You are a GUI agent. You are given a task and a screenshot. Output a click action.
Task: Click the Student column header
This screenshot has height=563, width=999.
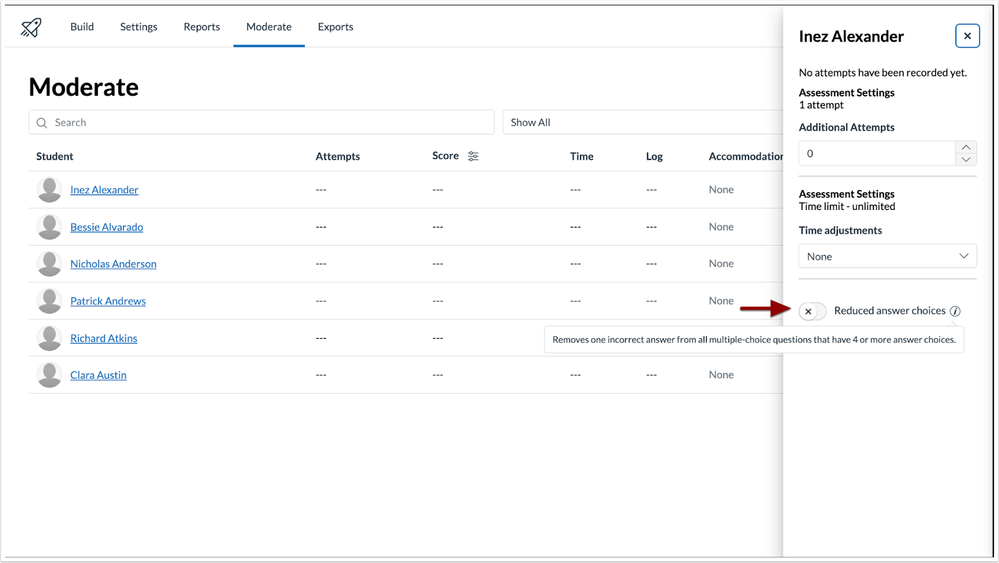point(54,156)
